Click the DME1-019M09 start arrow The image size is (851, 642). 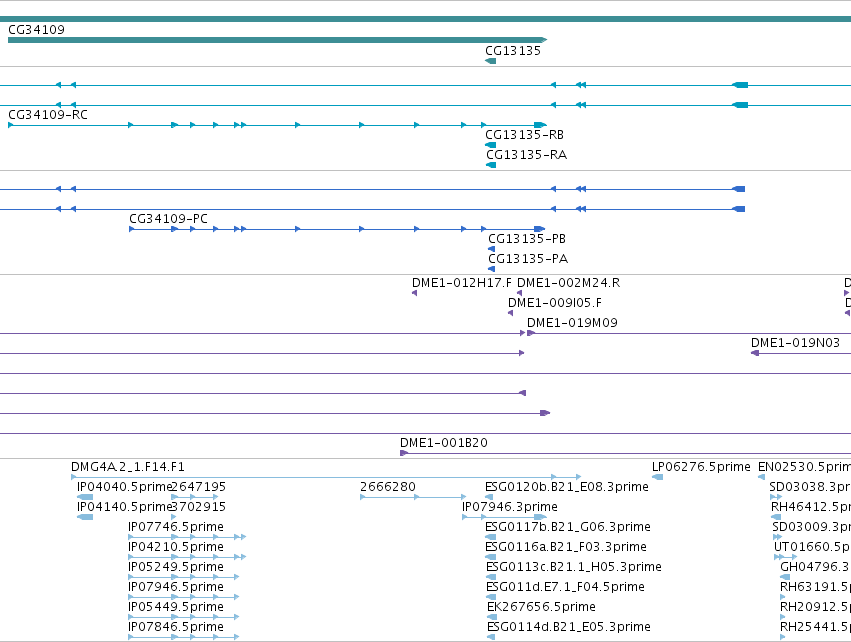(531, 333)
